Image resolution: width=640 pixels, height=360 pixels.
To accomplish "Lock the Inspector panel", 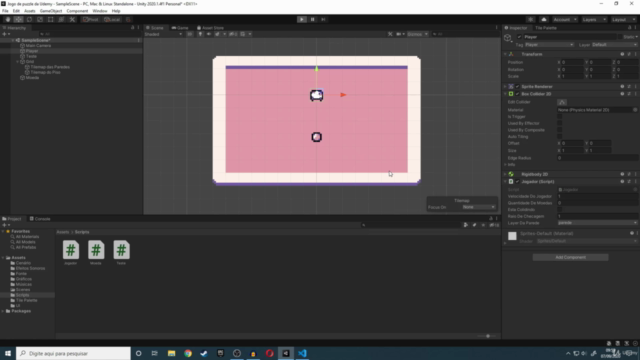I will coord(629,28).
